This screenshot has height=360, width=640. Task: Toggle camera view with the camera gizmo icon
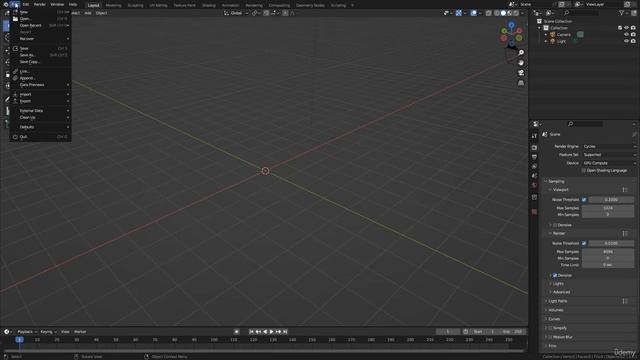tap(521, 73)
